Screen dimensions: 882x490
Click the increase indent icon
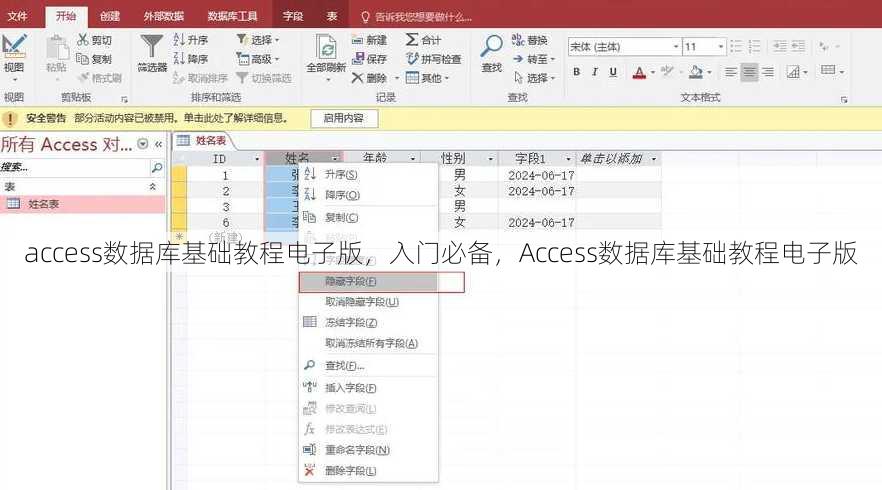[x=799, y=47]
